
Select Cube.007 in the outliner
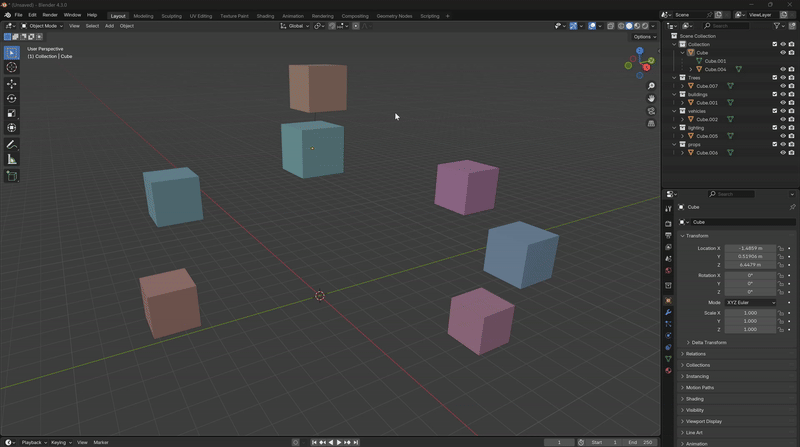tap(707, 86)
